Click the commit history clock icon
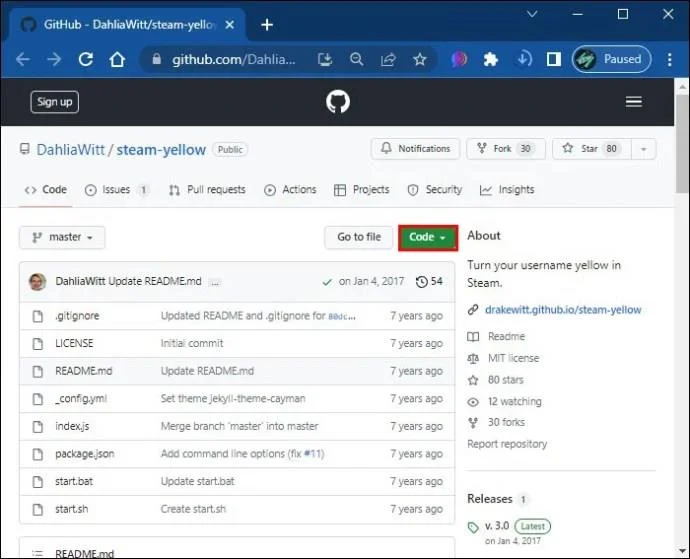Screen dimensions: 690x559 [x=422, y=282]
